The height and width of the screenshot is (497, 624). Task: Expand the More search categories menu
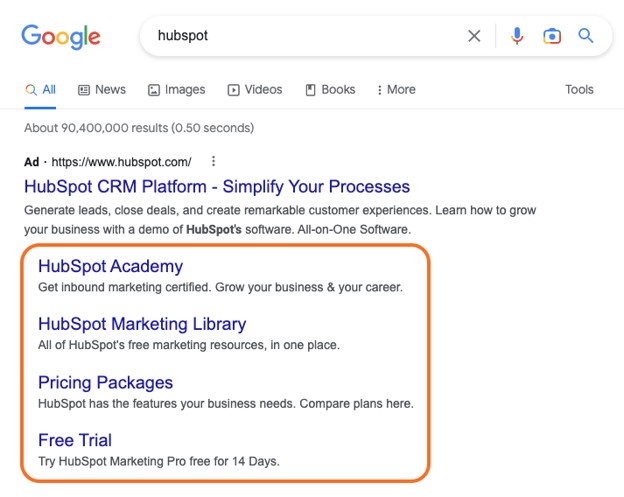(396, 90)
